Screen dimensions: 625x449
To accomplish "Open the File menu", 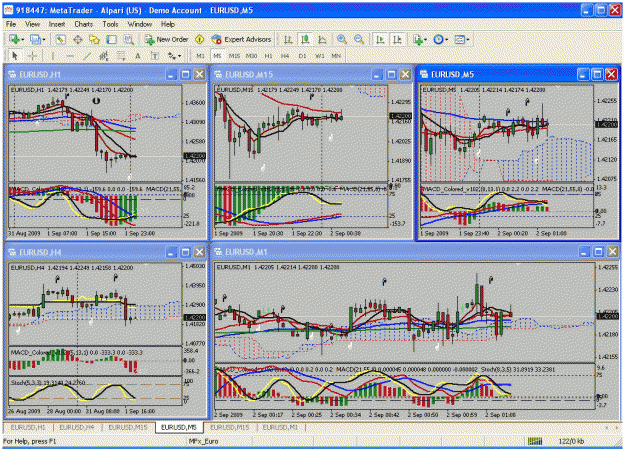I will click(11, 24).
